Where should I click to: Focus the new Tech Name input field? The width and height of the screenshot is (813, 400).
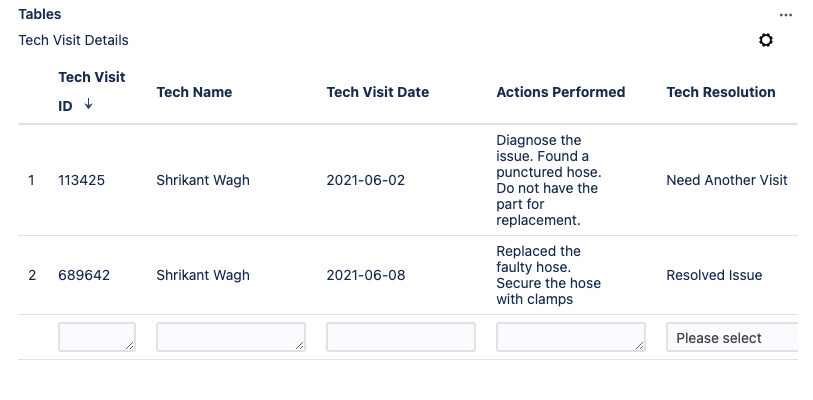(x=231, y=337)
